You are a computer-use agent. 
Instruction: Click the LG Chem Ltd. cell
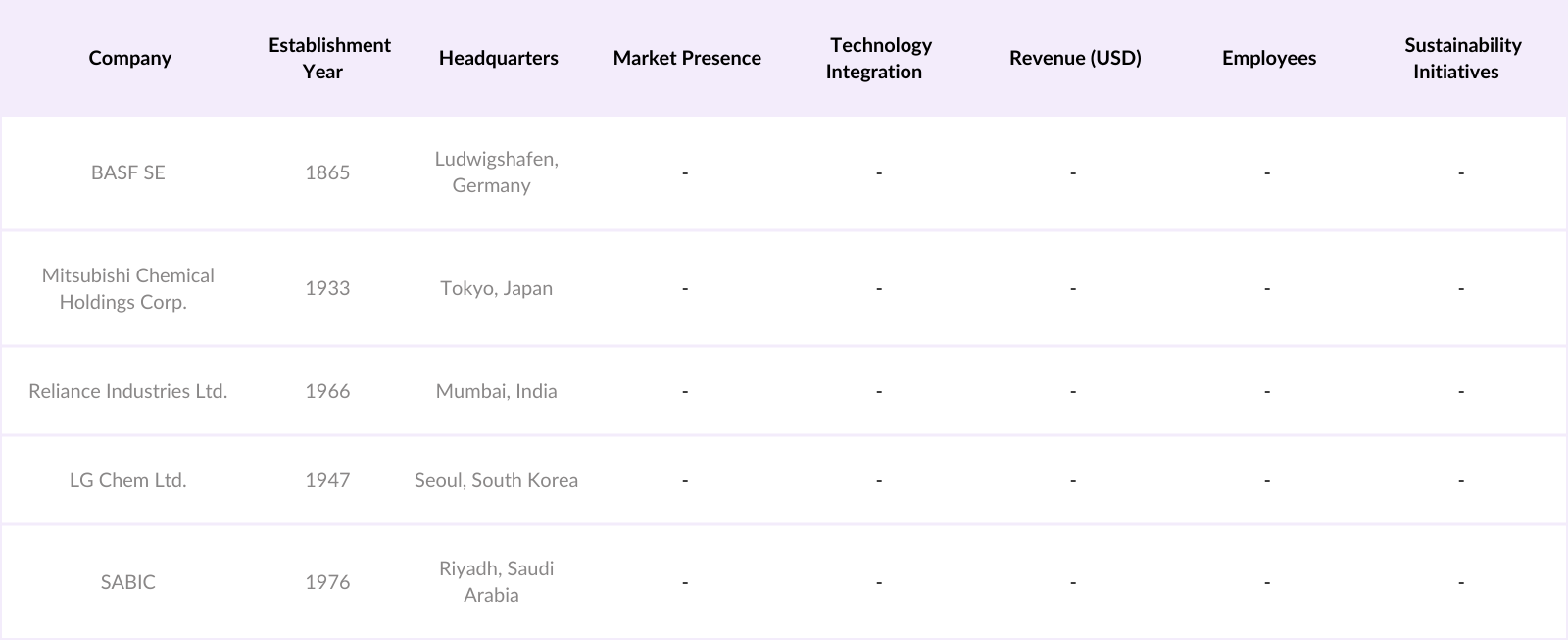click(x=128, y=480)
